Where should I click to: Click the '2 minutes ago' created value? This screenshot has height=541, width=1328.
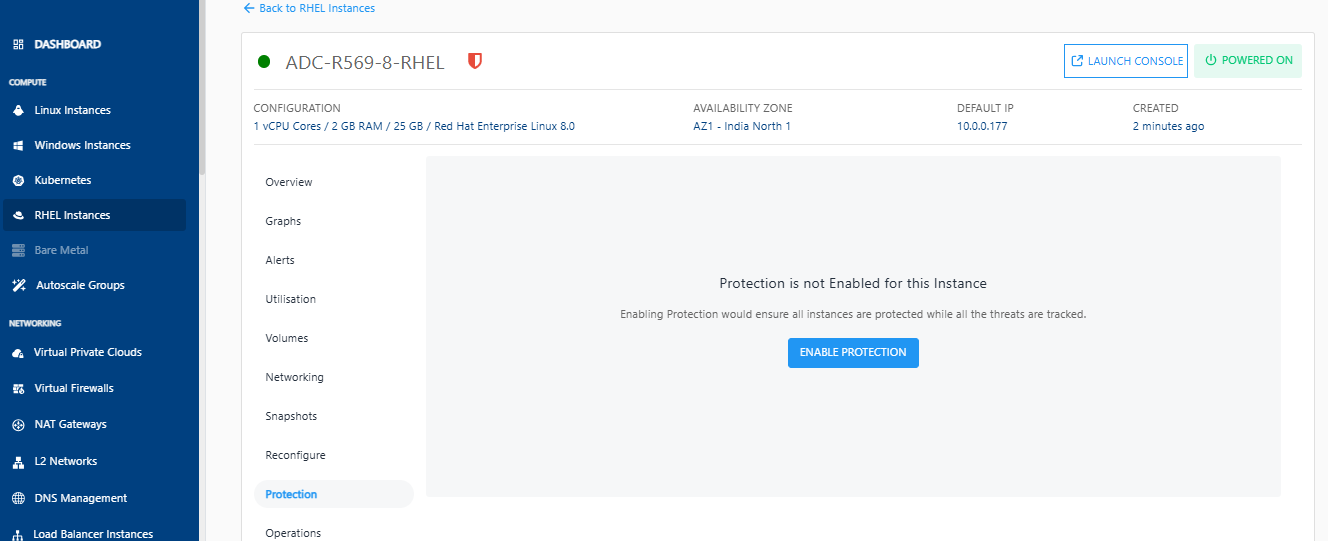[1168, 127]
